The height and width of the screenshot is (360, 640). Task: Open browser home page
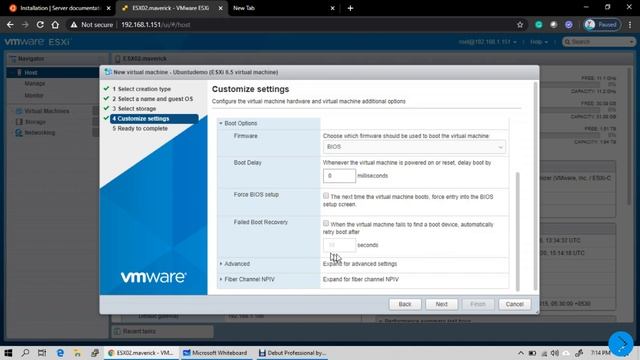55,25
